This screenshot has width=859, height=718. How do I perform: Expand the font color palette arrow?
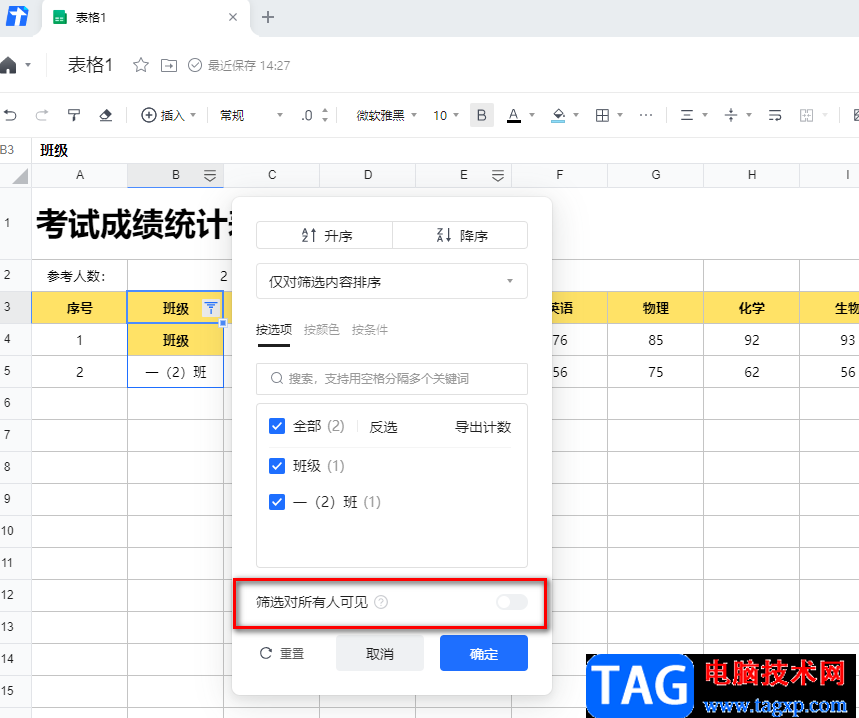[x=531, y=115]
